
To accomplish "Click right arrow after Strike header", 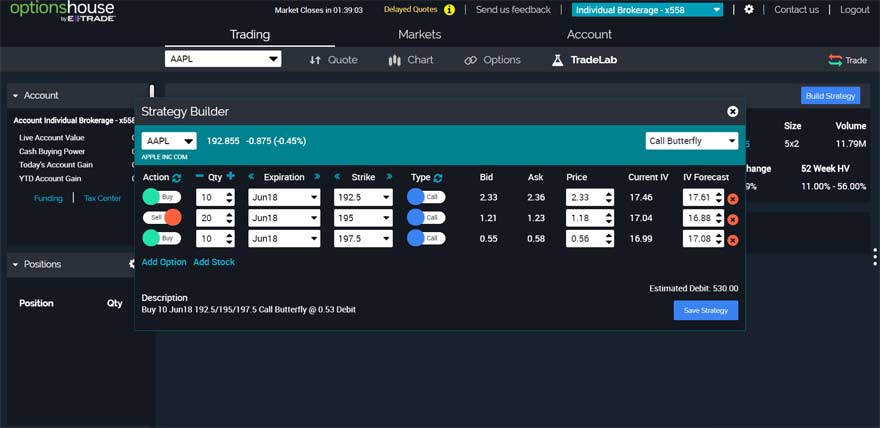I will 389,177.
